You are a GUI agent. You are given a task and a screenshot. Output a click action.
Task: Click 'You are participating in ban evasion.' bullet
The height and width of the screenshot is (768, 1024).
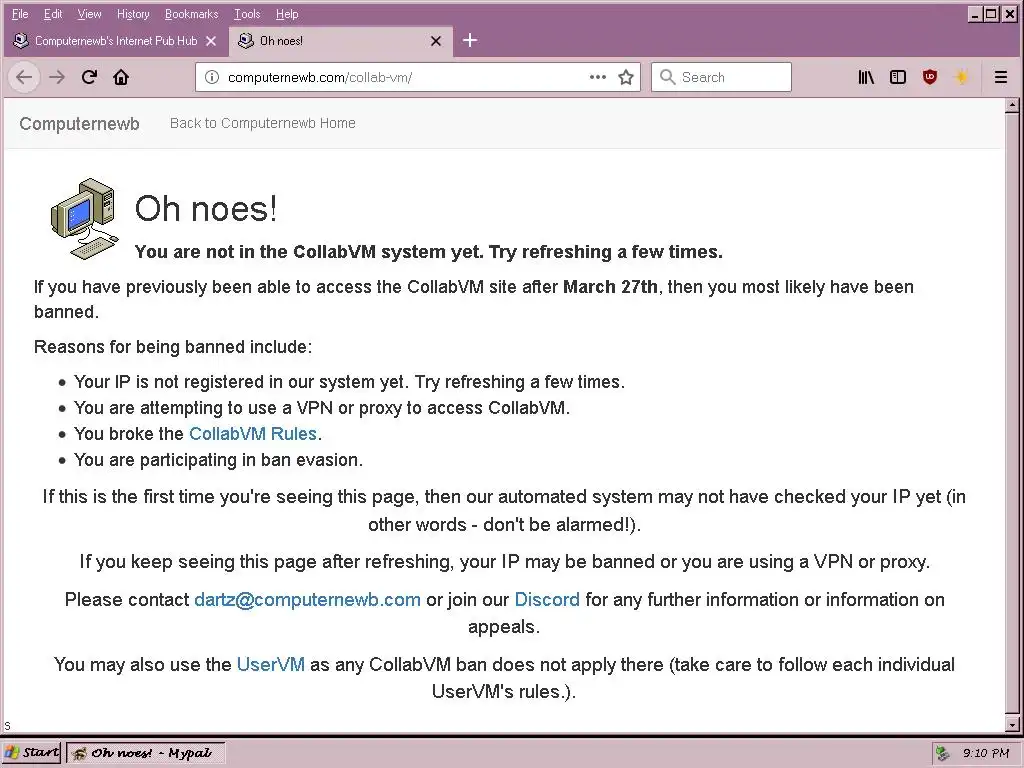point(218,460)
